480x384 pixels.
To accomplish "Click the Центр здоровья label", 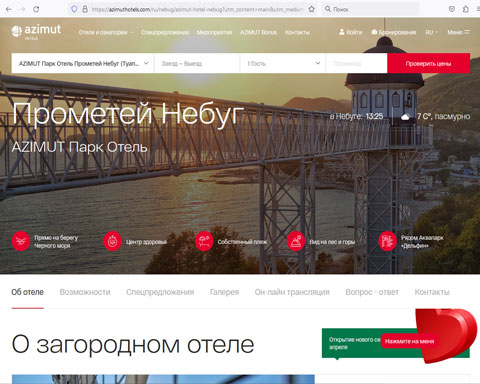I will pyautogui.click(x=146, y=242).
